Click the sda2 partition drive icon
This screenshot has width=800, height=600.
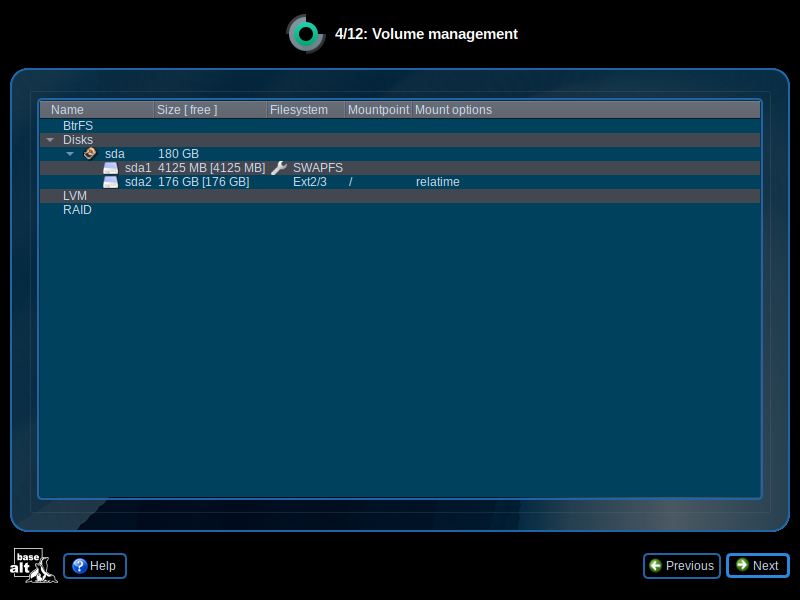(111, 182)
